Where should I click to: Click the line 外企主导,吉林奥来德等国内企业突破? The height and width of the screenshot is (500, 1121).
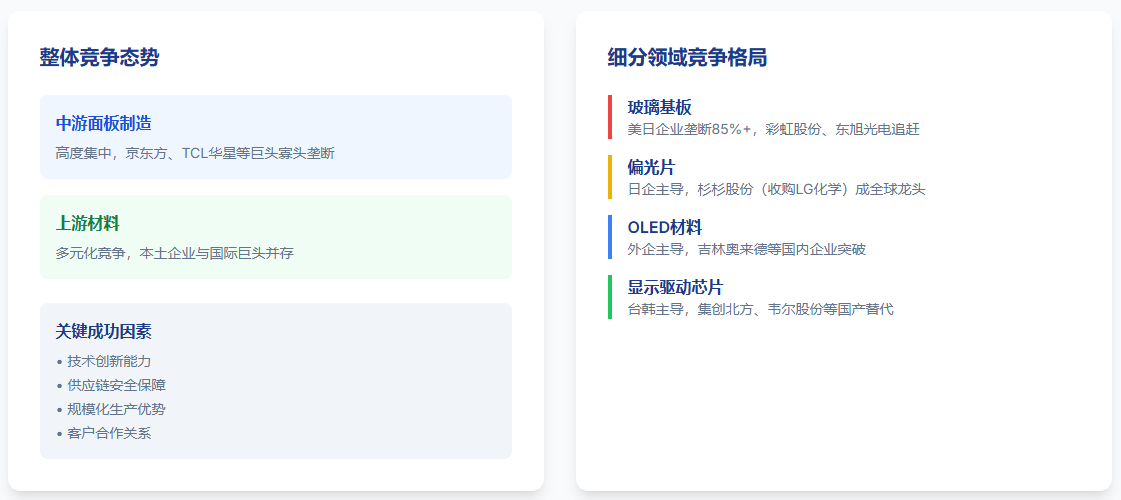pyautogui.click(x=746, y=250)
